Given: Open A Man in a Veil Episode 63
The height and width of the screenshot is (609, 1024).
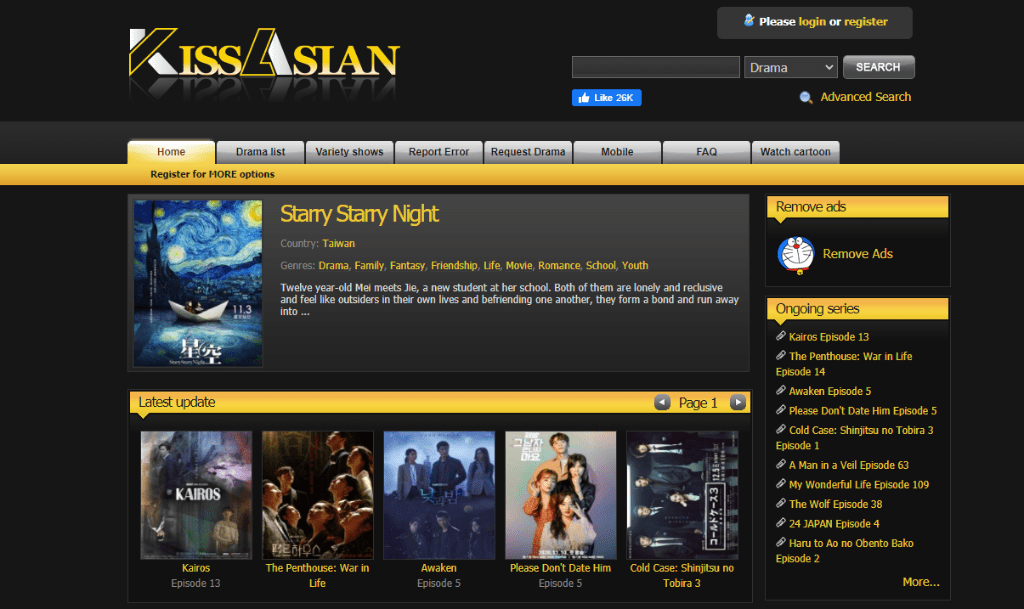Looking at the screenshot, I should tap(848, 465).
